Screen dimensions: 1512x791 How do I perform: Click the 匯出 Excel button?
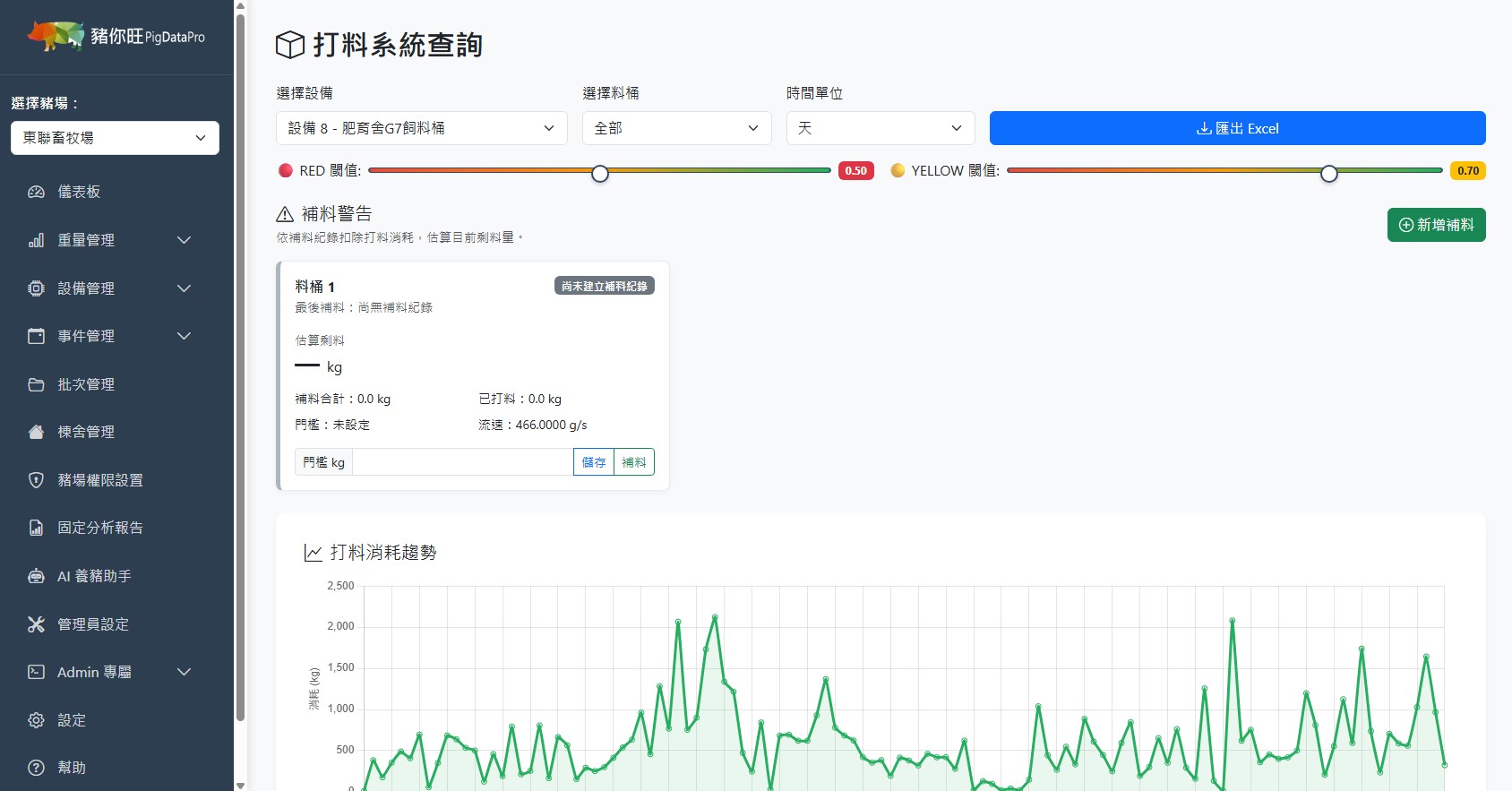click(x=1237, y=128)
